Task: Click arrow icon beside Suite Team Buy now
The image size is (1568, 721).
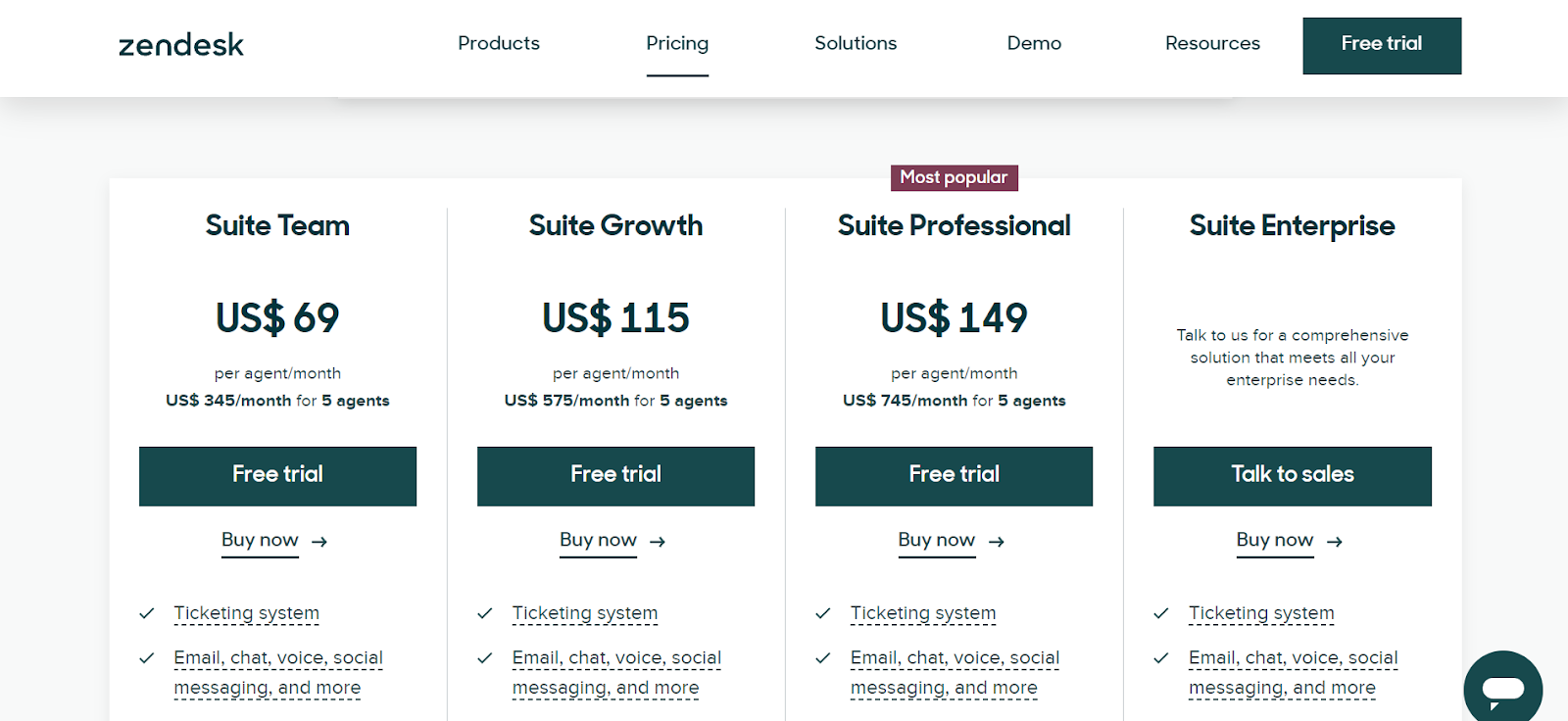Action: (x=319, y=542)
